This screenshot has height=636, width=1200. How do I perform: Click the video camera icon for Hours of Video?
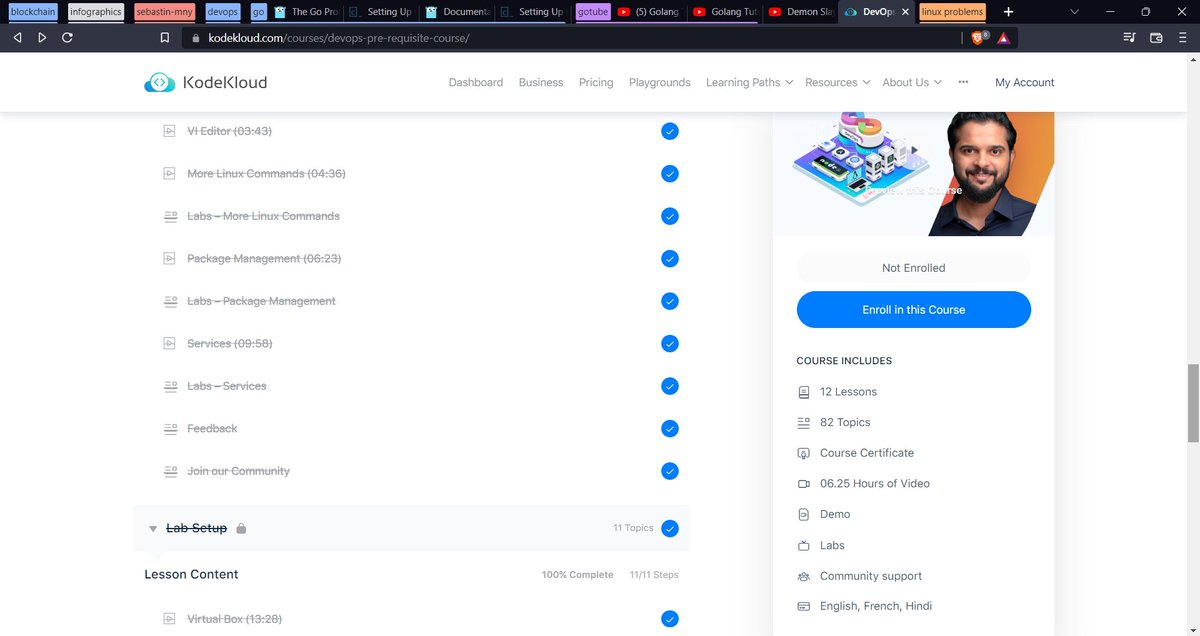coord(803,484)
